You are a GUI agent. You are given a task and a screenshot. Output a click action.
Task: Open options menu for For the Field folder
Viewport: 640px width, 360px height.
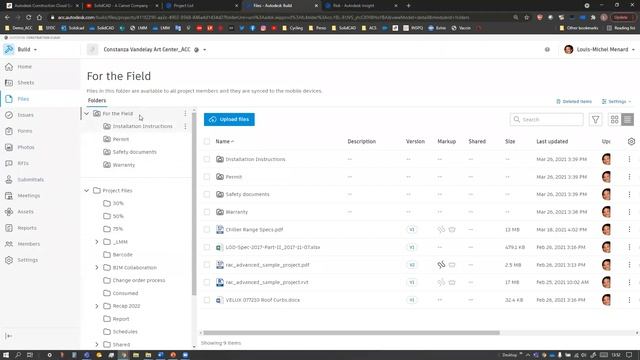185,113
